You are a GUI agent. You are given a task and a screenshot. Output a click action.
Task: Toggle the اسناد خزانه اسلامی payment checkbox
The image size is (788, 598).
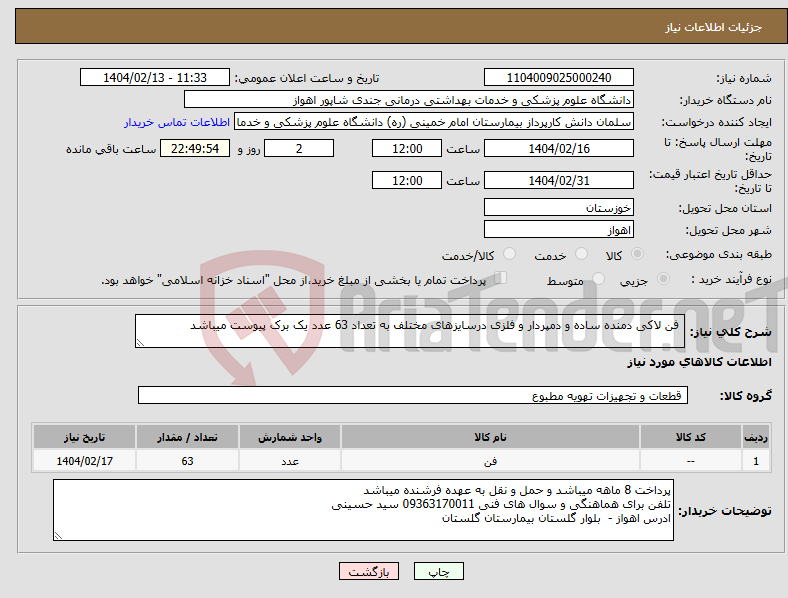click(x=501, y=277)
